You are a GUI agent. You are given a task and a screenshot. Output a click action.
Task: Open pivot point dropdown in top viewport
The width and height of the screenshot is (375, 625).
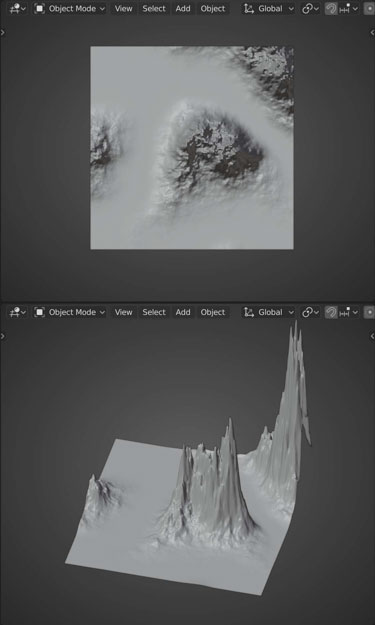[310, 8]
